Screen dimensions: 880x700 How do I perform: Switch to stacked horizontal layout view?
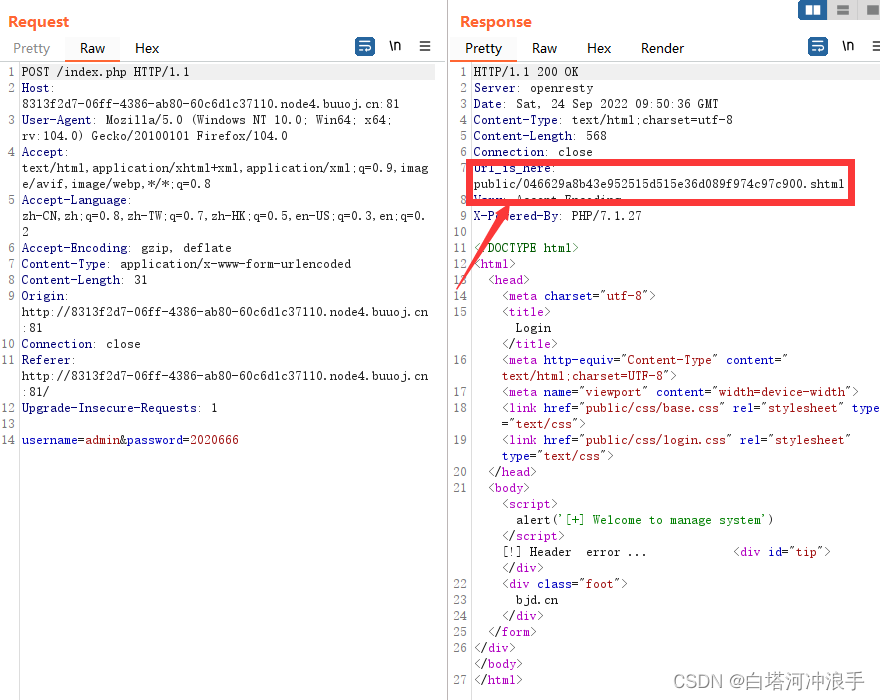[843, 10]
